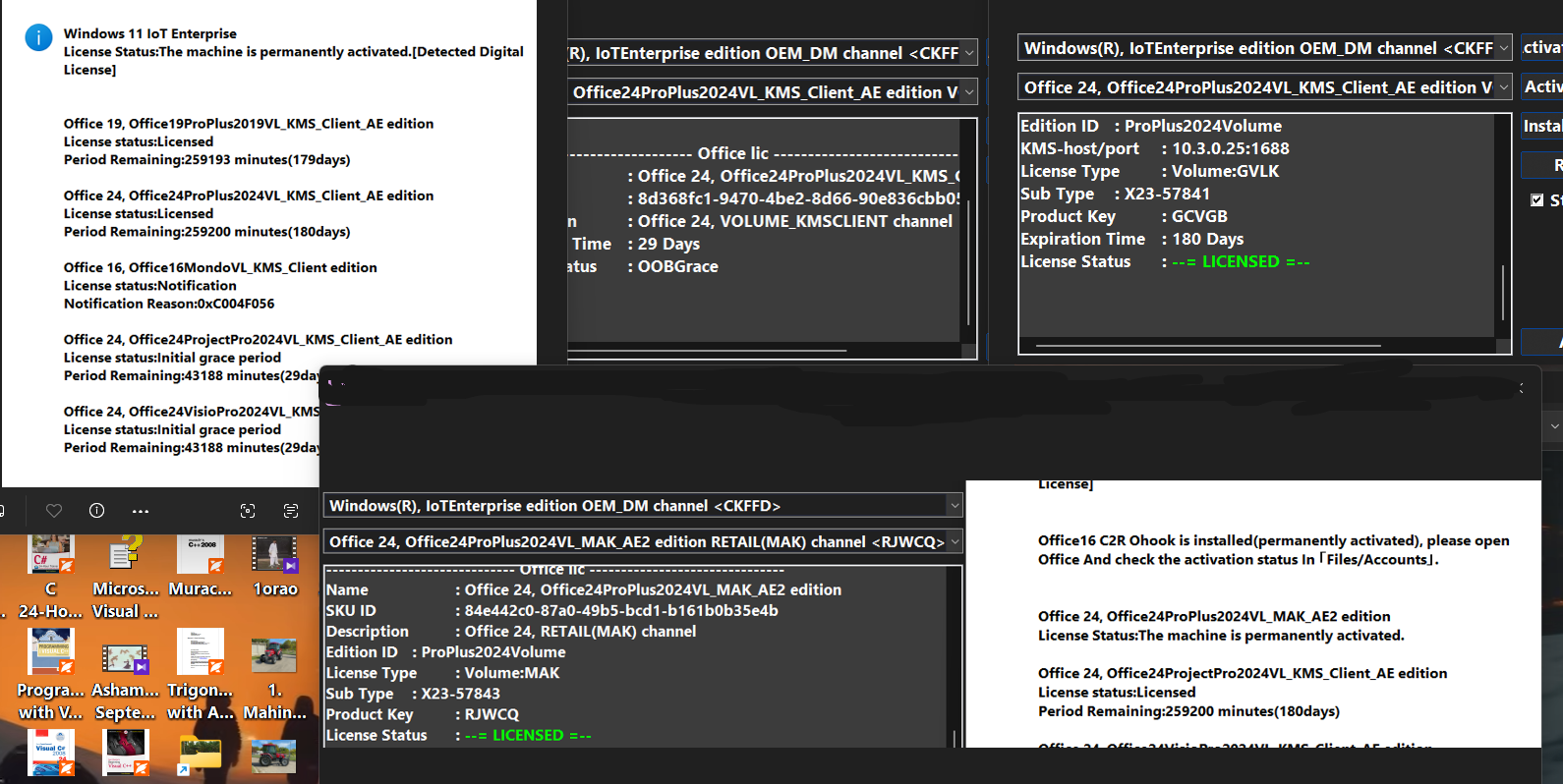Click the Office 24, VOLUME_KMSCLIENT channel text
The image size is (1563, 784).
[795, 221]
